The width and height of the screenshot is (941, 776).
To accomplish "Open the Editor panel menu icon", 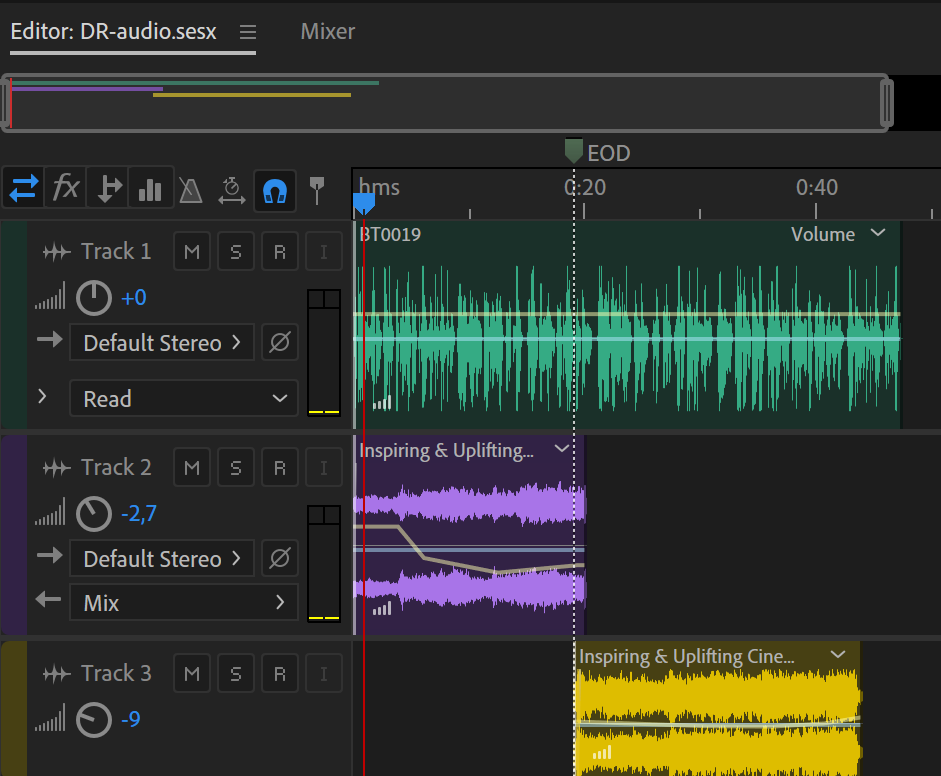I will [248, 32].
